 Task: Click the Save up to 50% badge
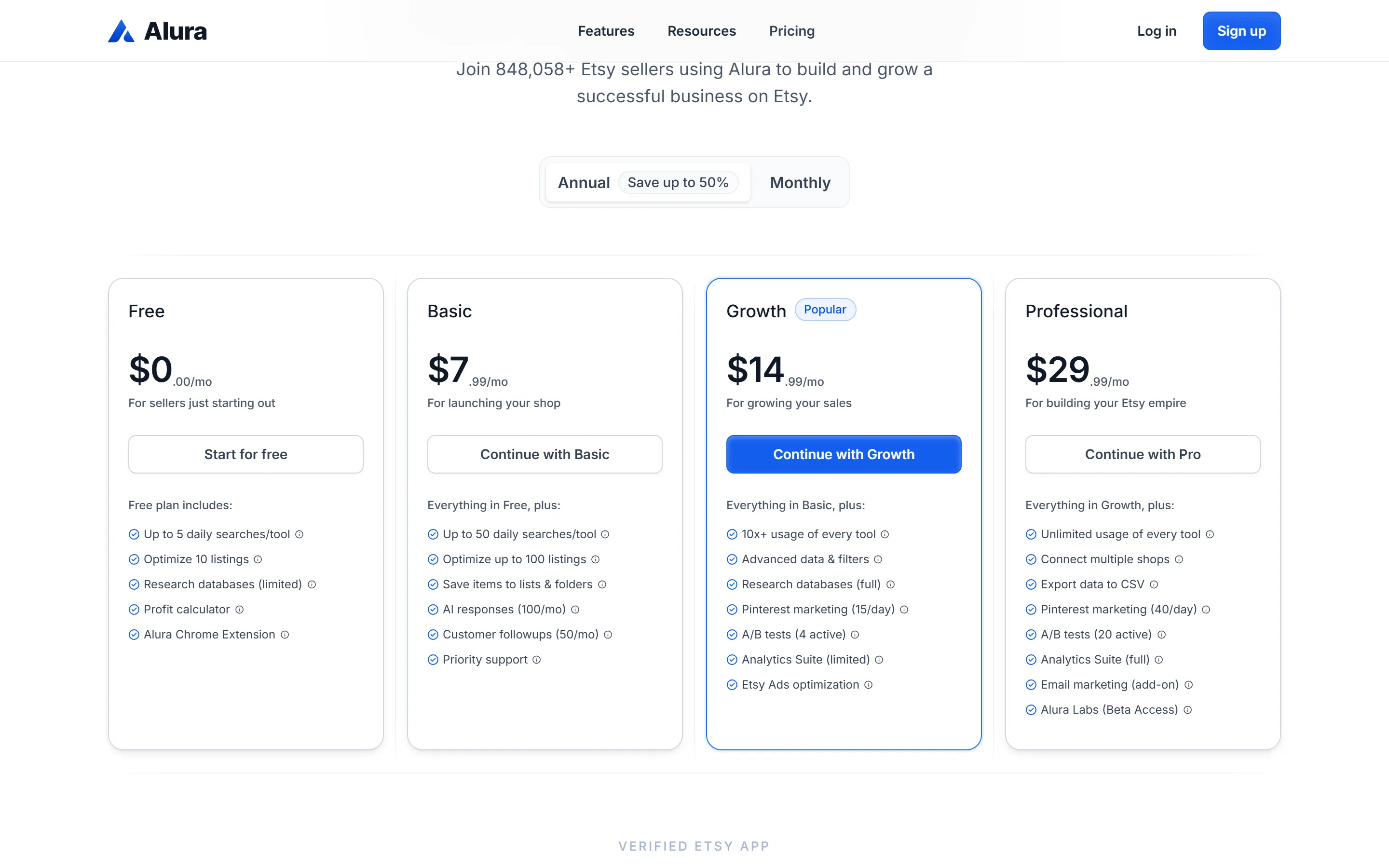coord(678,183)
